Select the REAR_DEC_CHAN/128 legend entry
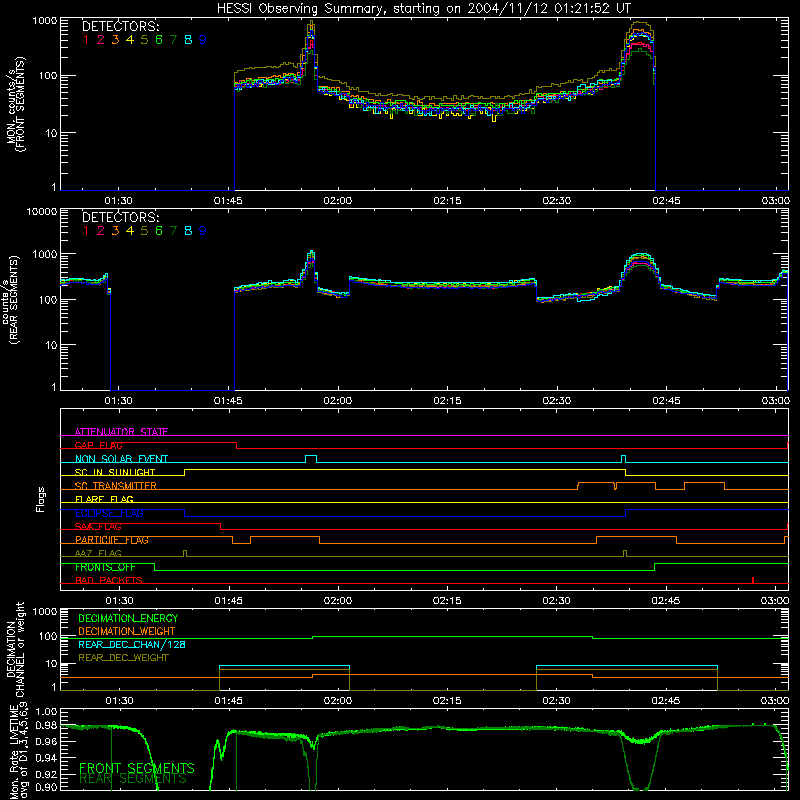Screen dimensions: 800x800 [132, 644]
